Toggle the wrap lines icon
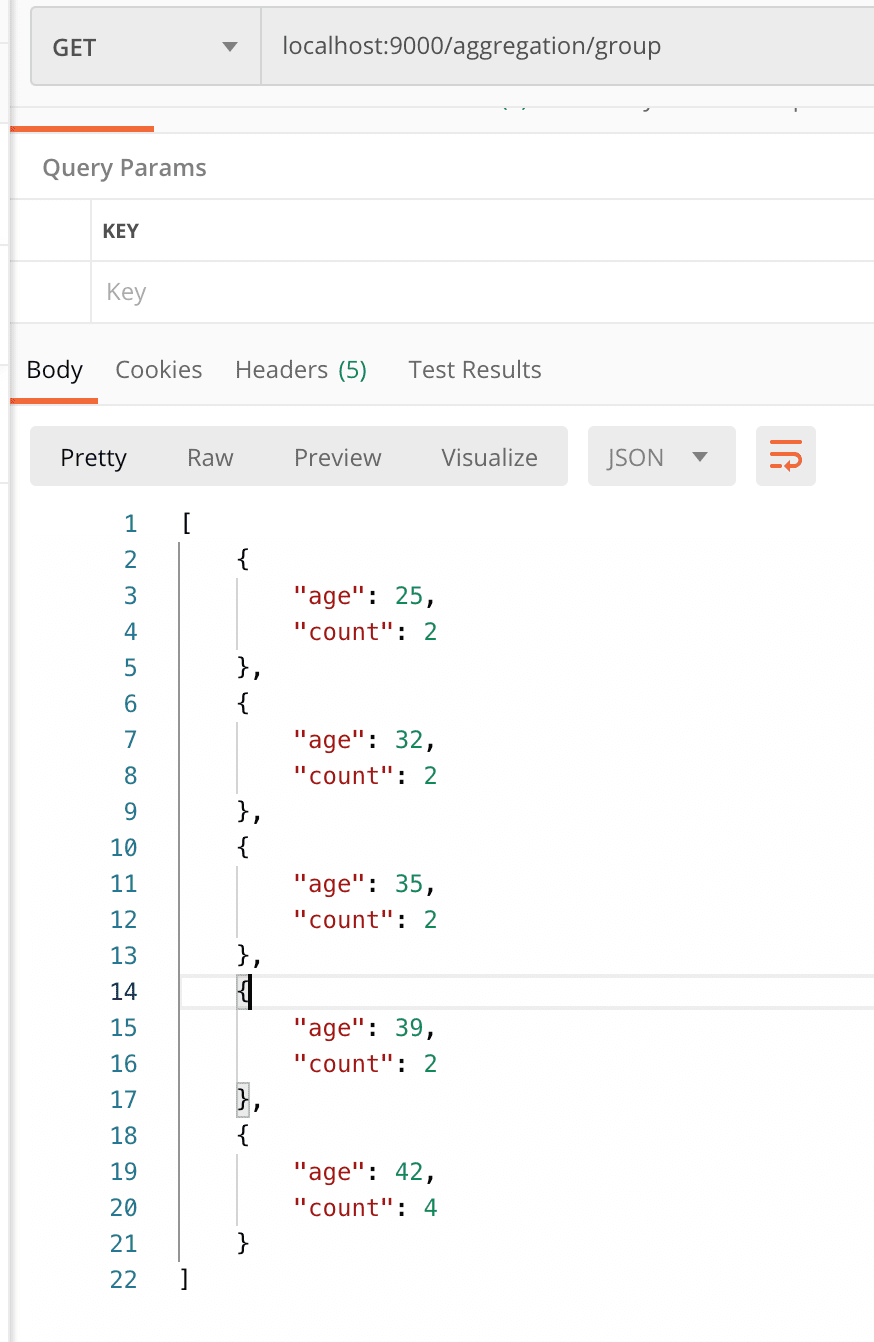The image size is (874, 1342). tap(786, 457)
